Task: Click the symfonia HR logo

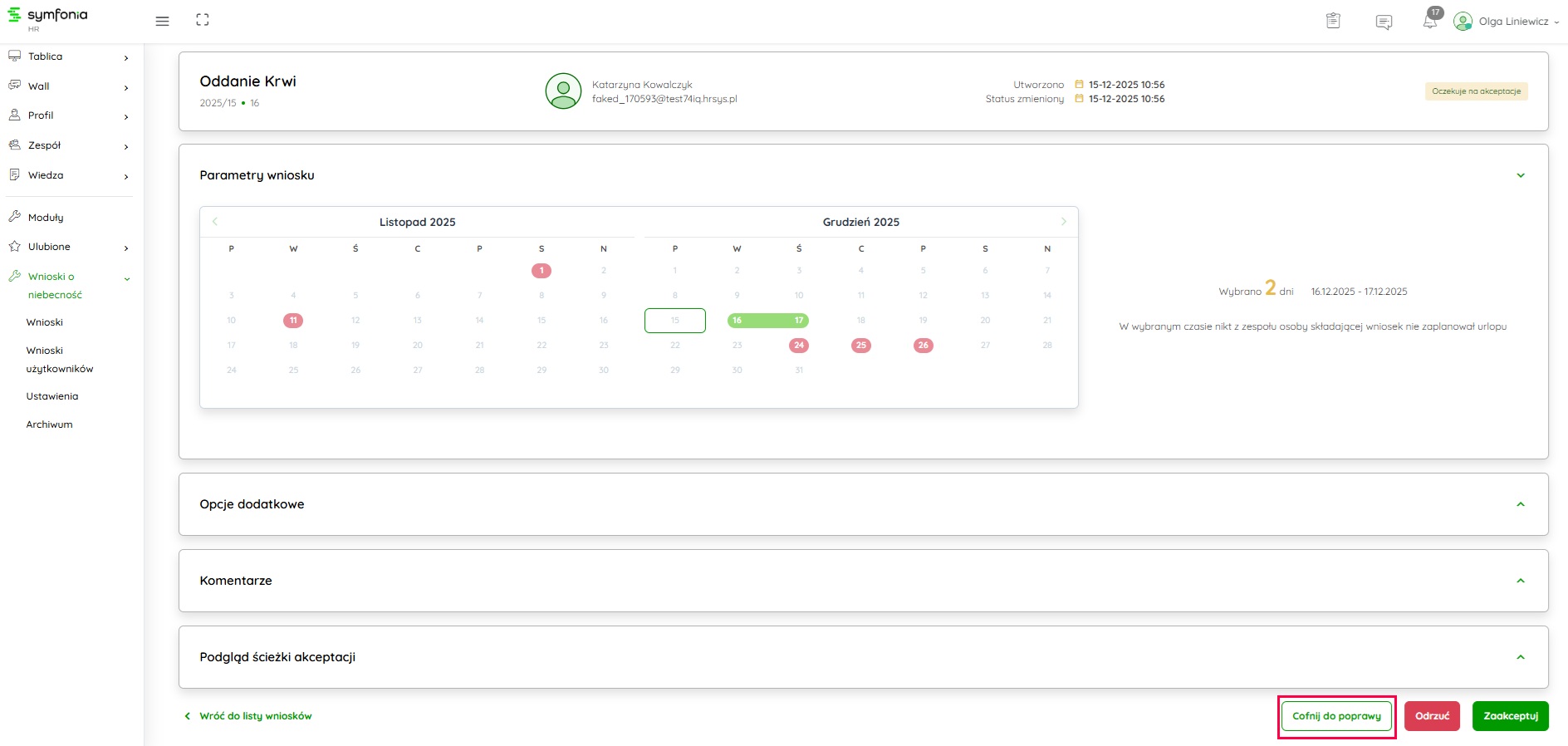Action: coord(48,17)
